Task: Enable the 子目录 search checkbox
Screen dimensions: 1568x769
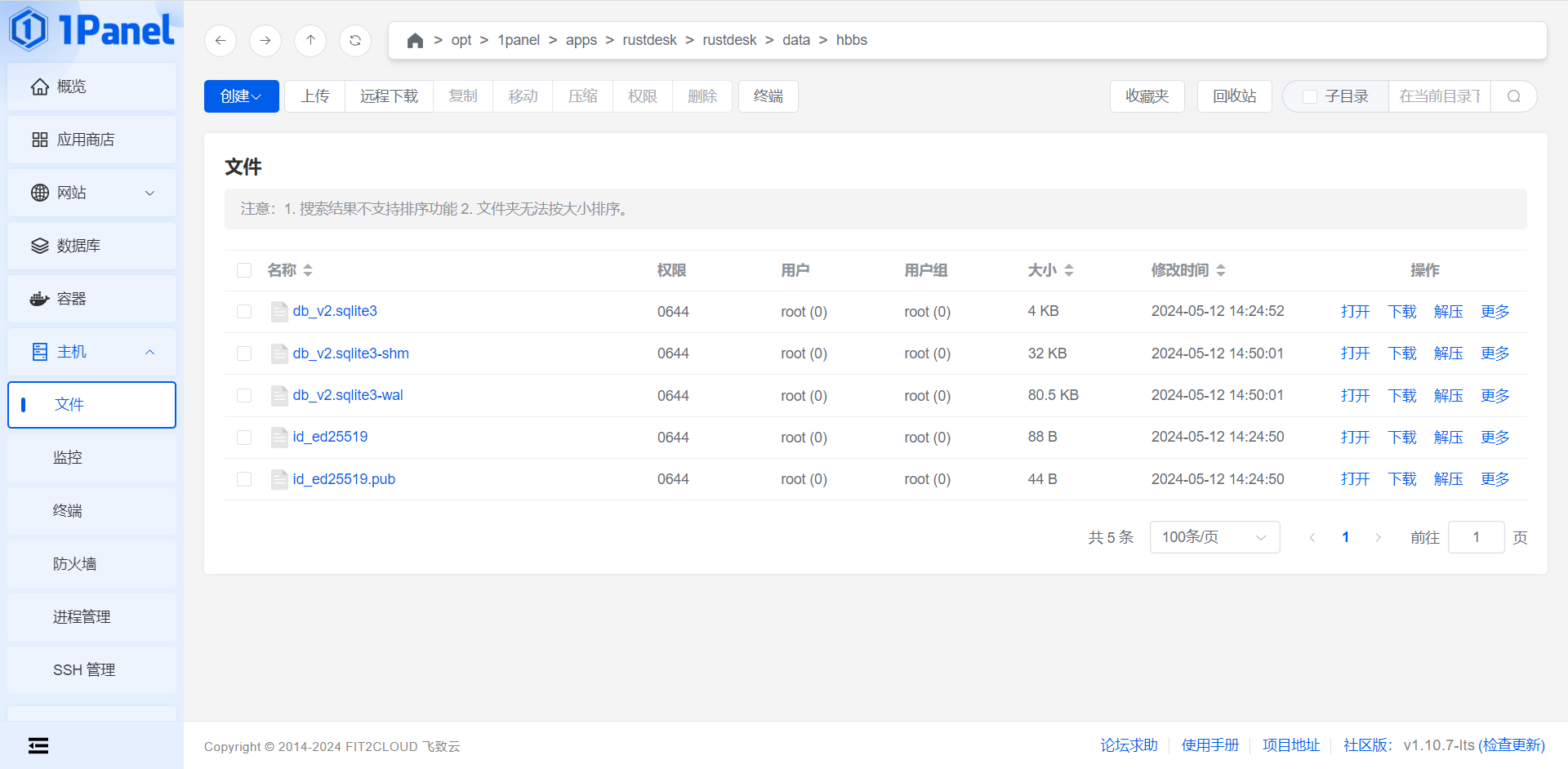Action: (x=1310, y=96)
